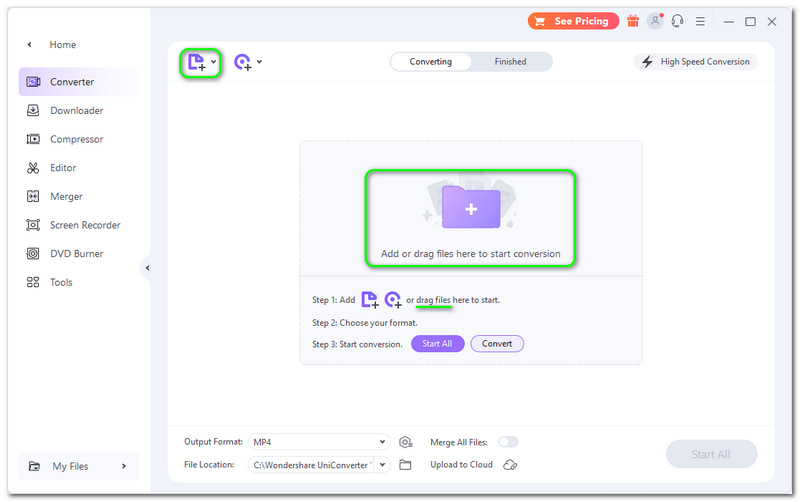Click the purple folder drop area
Screen dimensions: 800x502
(x=470, y=208)
